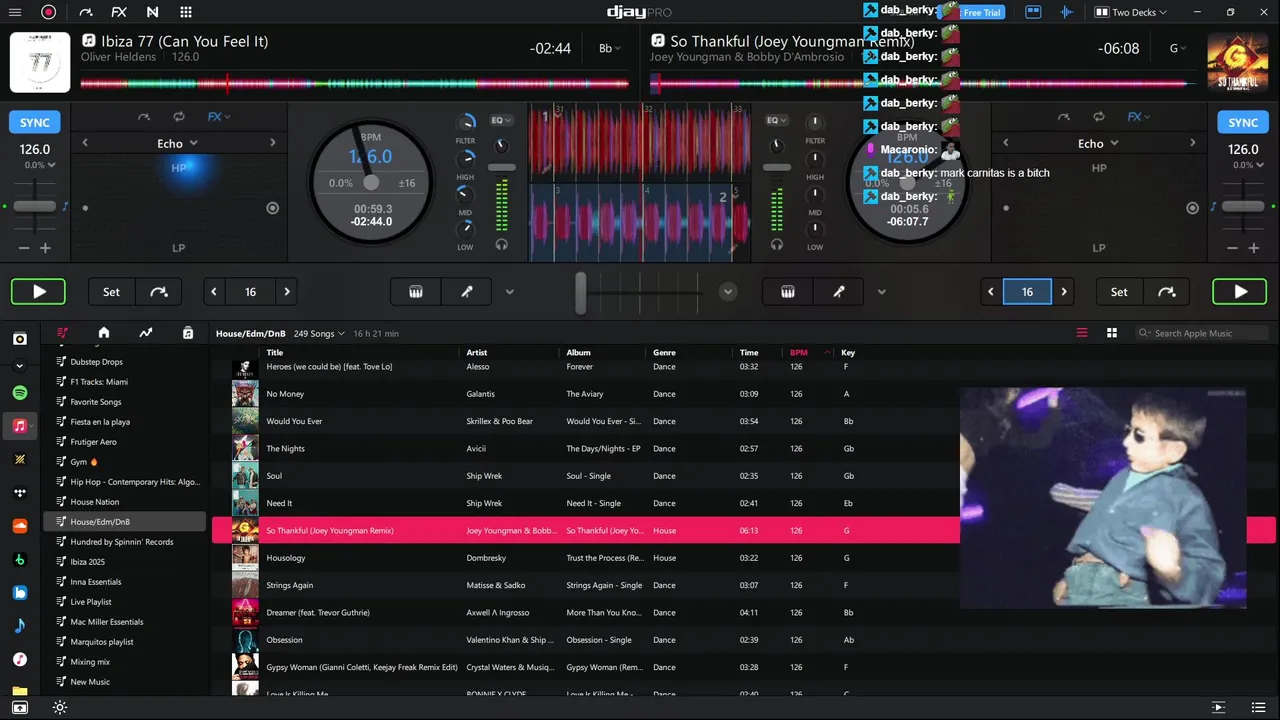Click Set cue on right deck
Viewport: 1280px width, 720px height.
coord(1119,292)
